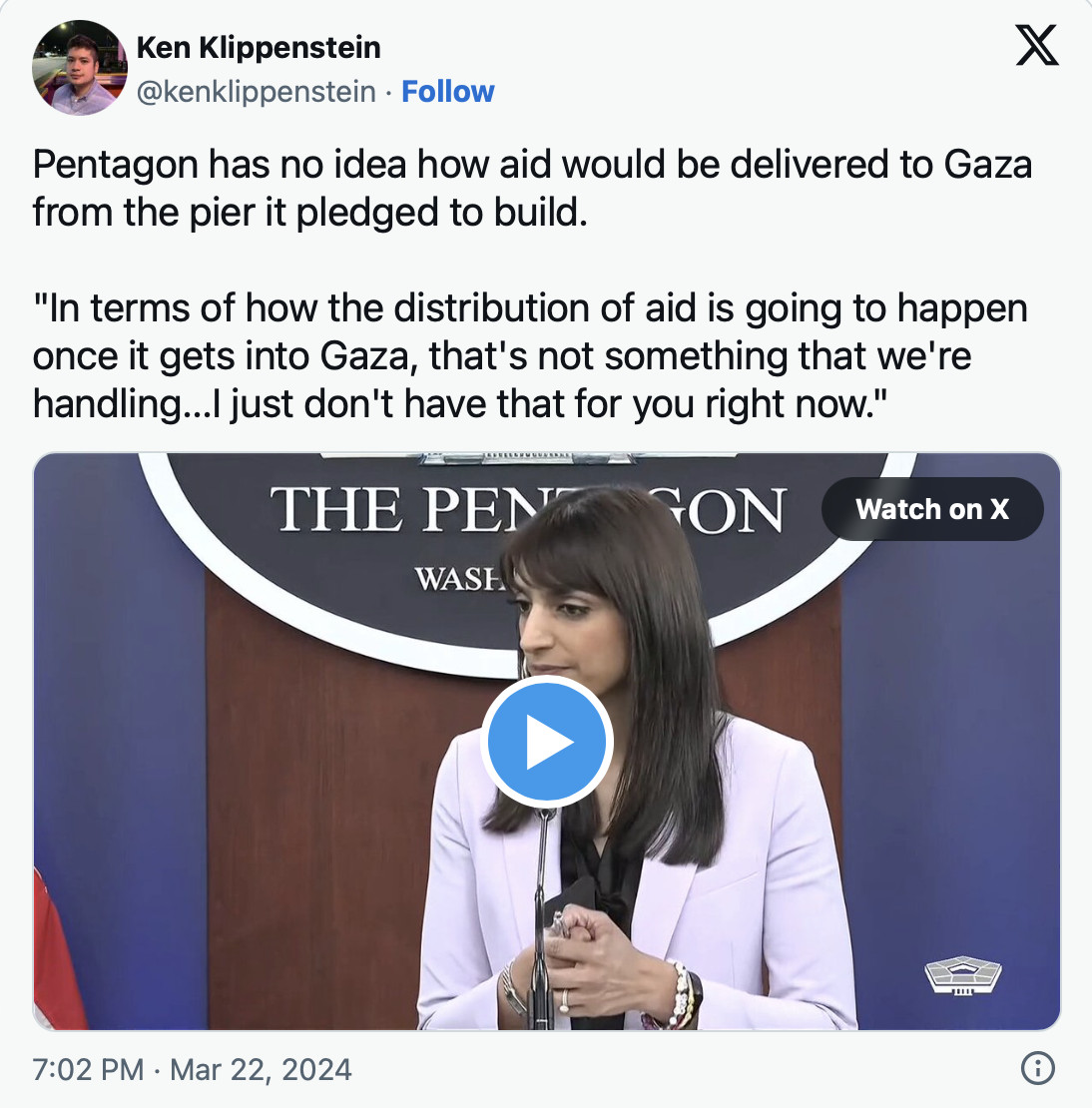
Task: Click the speaker's clasped hands in the video
Action: point(589,948)
